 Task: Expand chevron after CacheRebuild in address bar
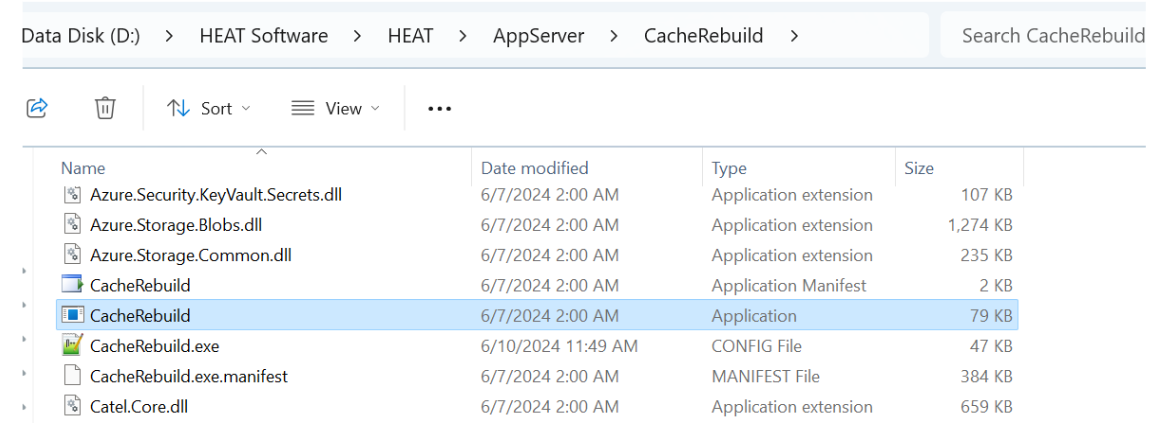tap(794, 36)
